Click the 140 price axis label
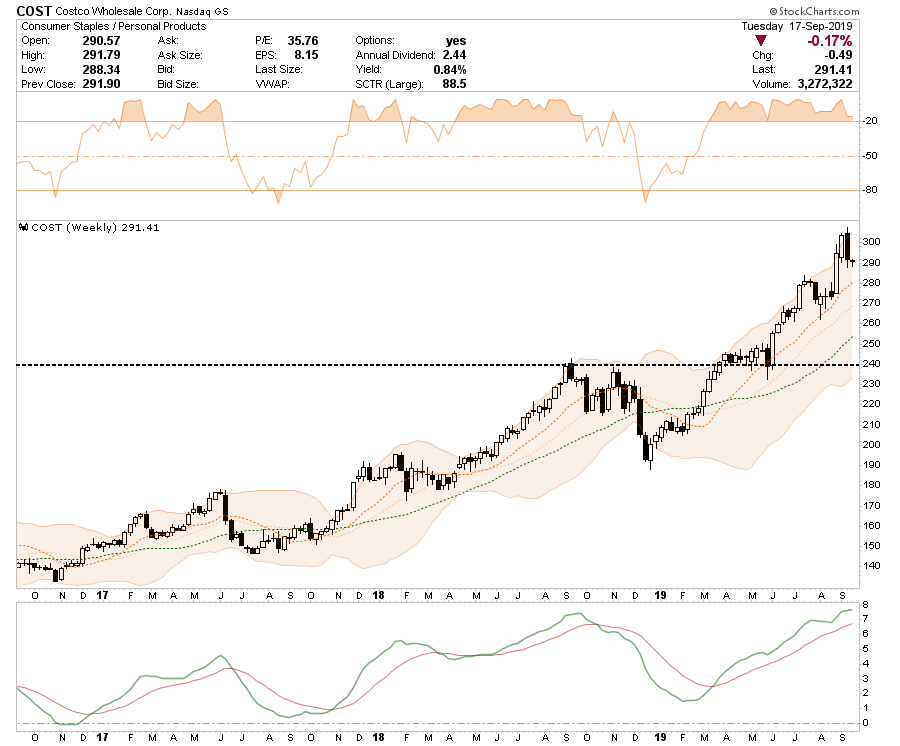Viewport: 900px width, 746px height. 871,566
